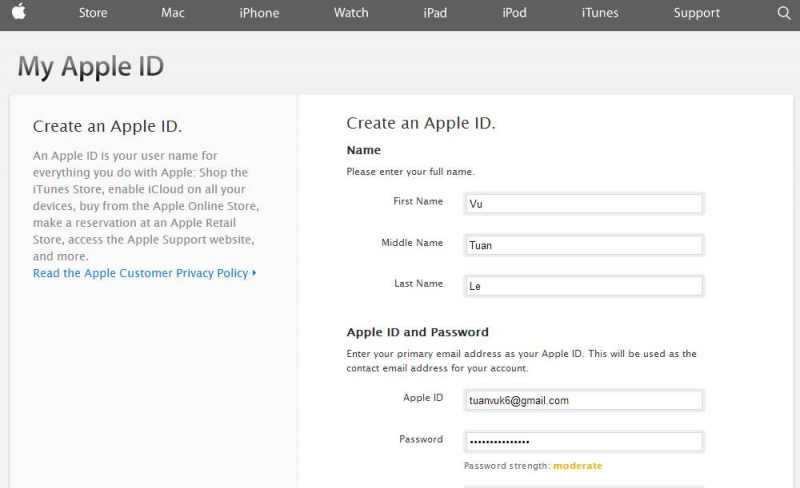Click the 'Please enter your full name.' text
Screen dimensions: 800x488
tap(411, 172)
